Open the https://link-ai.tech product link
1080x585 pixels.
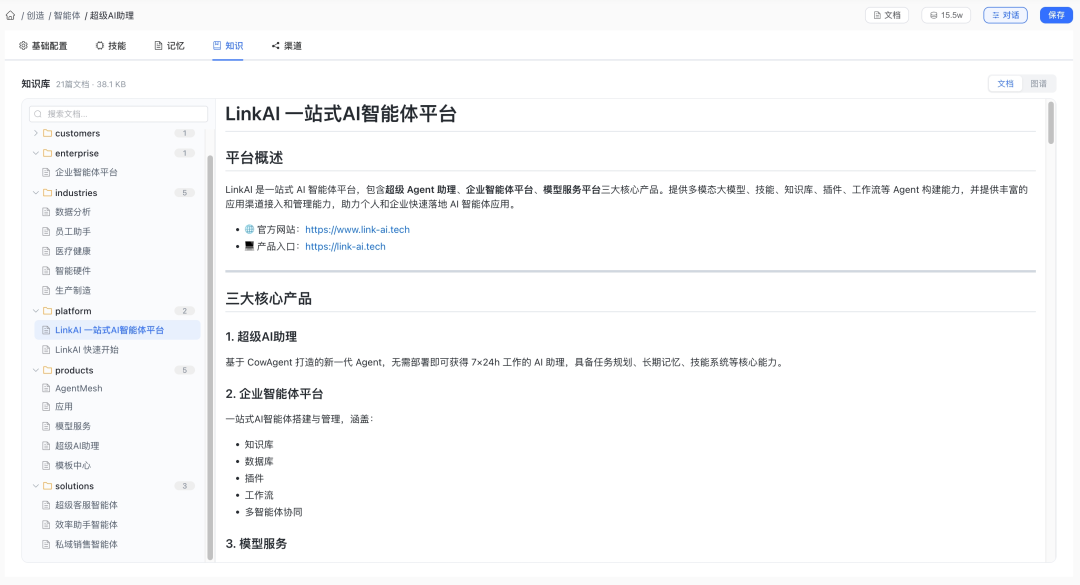click(x=345, y=246)
